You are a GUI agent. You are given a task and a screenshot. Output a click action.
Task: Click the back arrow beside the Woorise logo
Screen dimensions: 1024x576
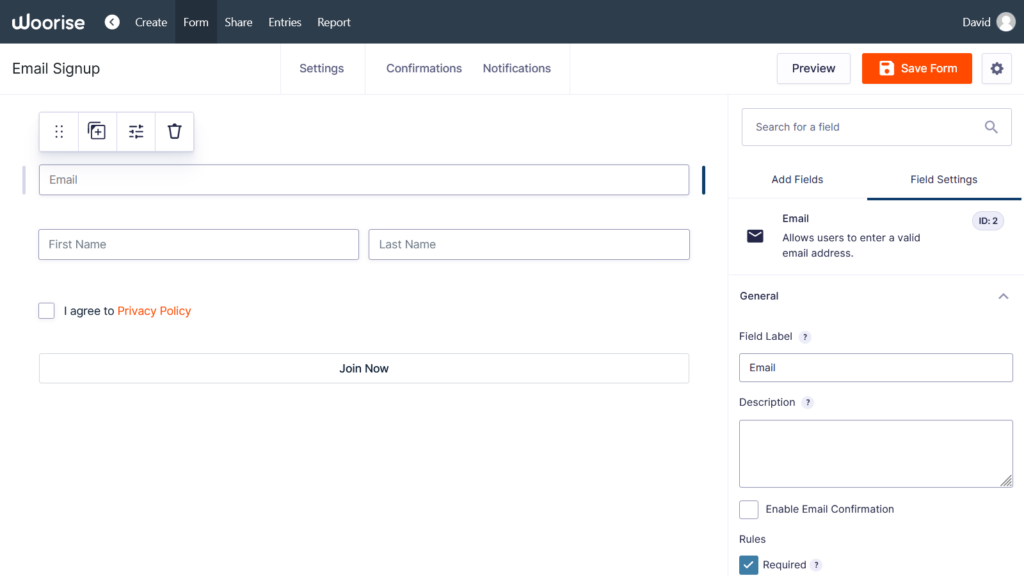[x=112, y=21]
